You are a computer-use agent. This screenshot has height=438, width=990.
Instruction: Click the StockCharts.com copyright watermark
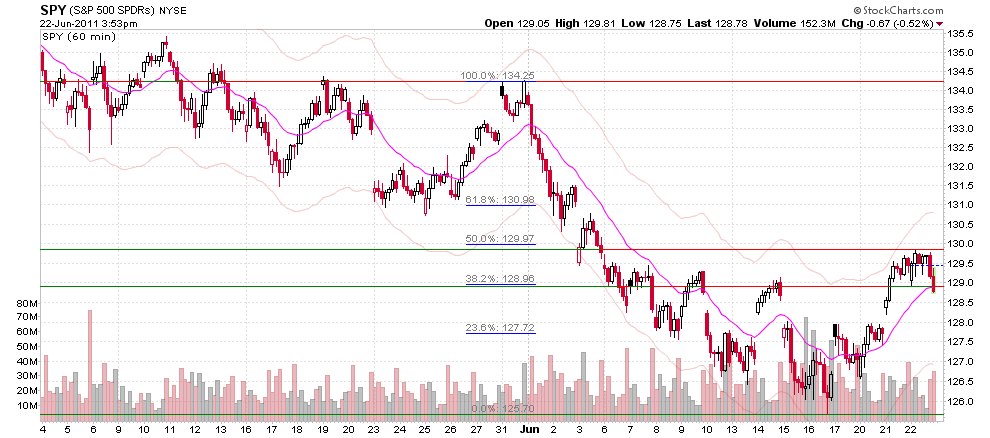click(898, 11)
